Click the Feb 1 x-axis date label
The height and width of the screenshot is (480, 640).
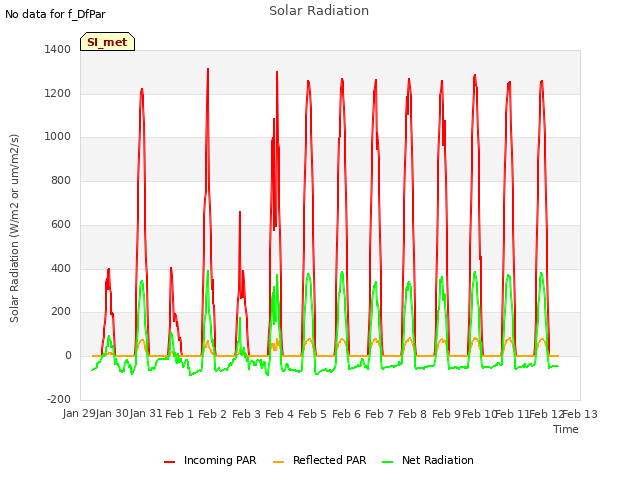click(x=179, y=414)
